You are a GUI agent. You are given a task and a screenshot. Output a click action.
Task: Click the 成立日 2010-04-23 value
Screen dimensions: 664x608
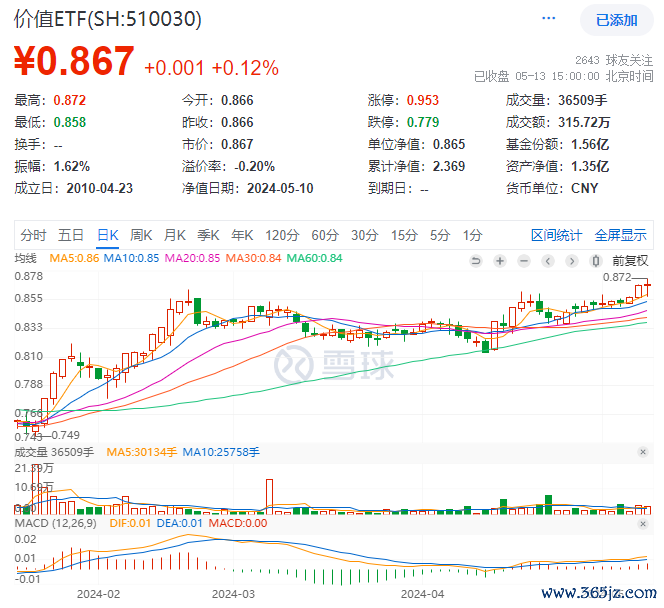click(x=100, y=188)
